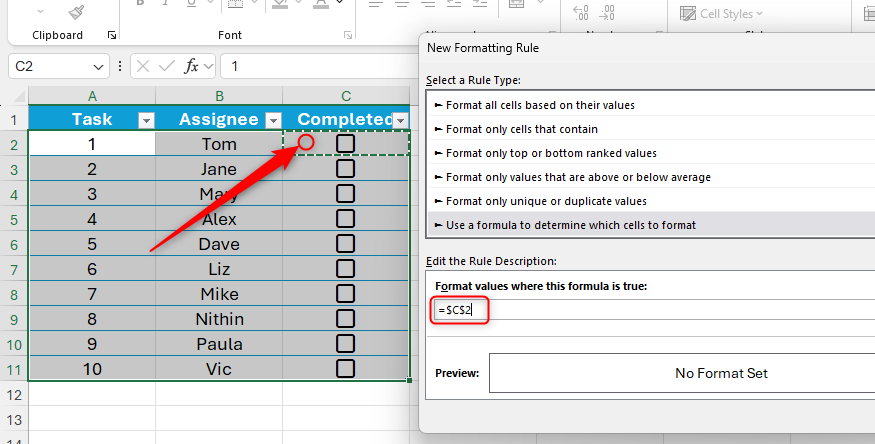Click the formula bar Cancel X icon
Viewport: 875px width, 444px height.
(x=143, y=67)
